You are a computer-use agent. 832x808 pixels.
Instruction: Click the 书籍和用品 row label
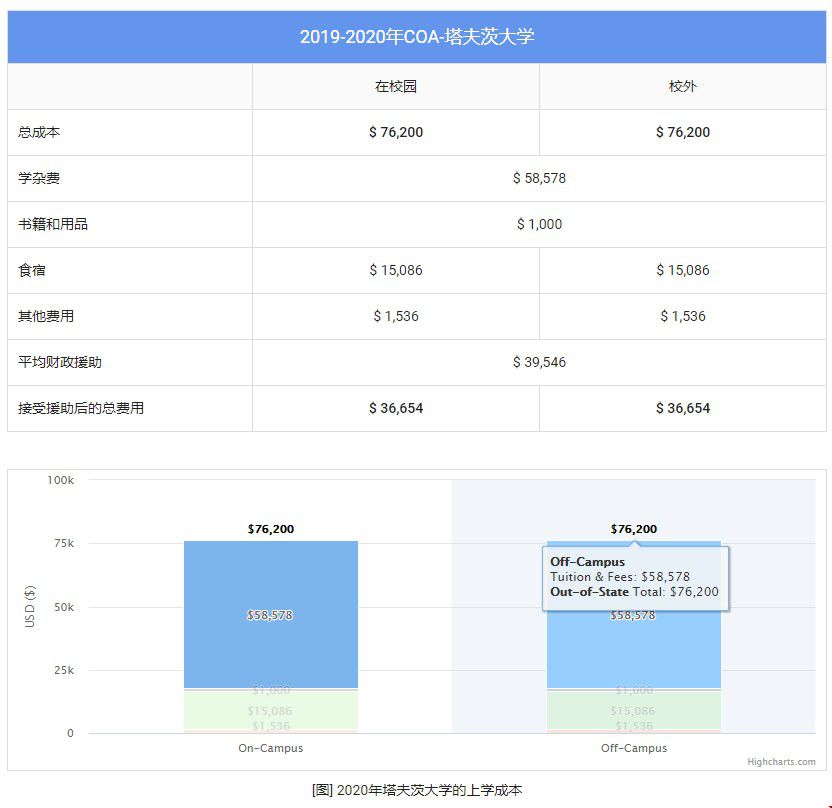tap(53, 224)
